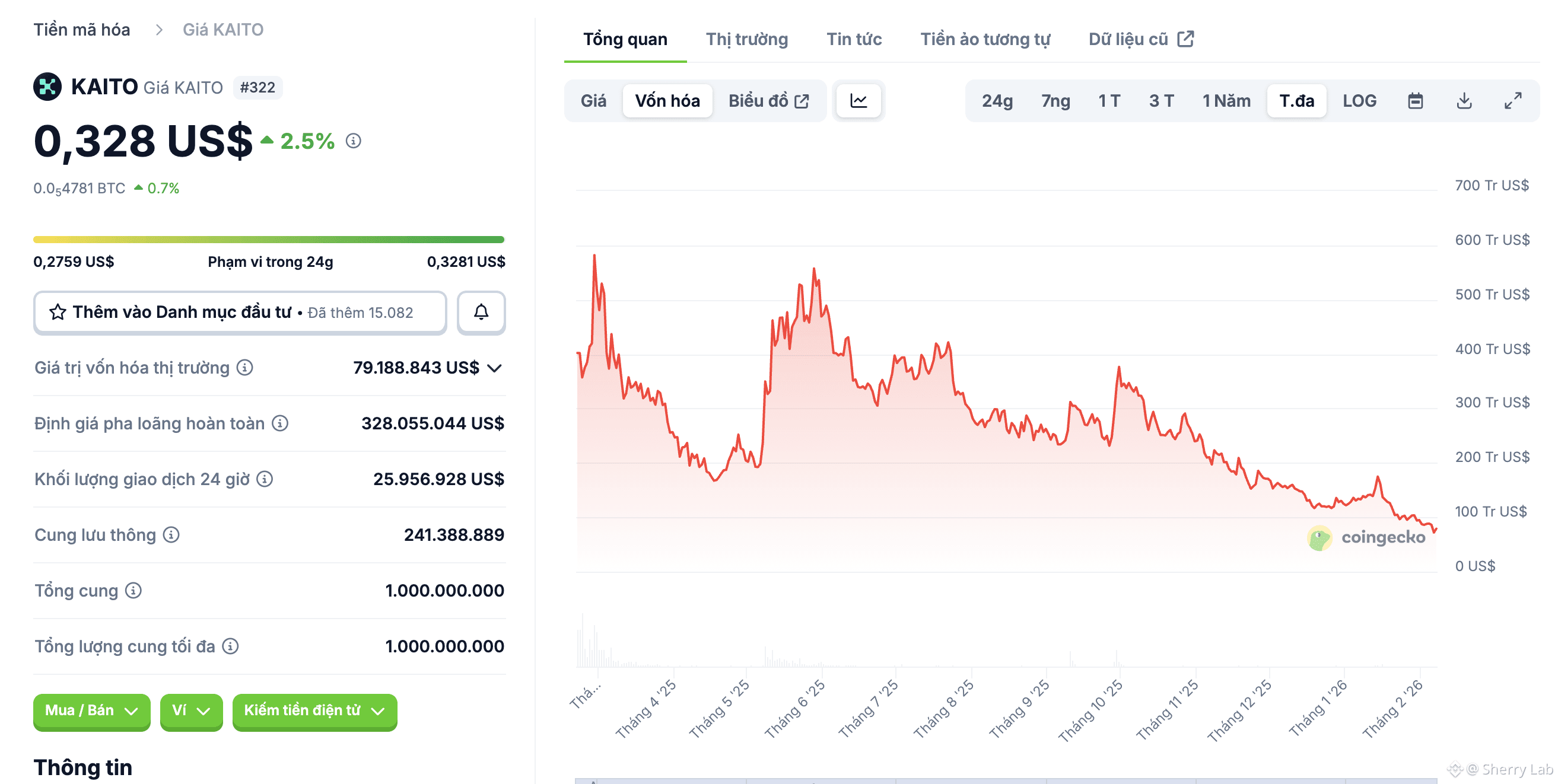Image resolution: width=1558 pixels, height=784 pixels.
Task: Expand chart to fullscreen
Action: [1513, 100]
